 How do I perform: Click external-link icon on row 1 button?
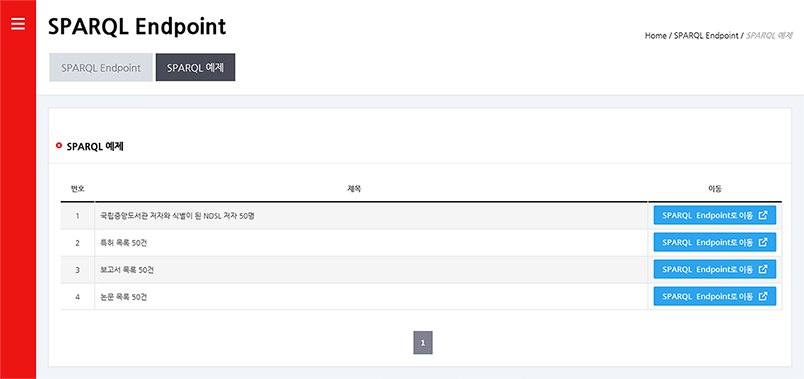click(x=762, y=215)
